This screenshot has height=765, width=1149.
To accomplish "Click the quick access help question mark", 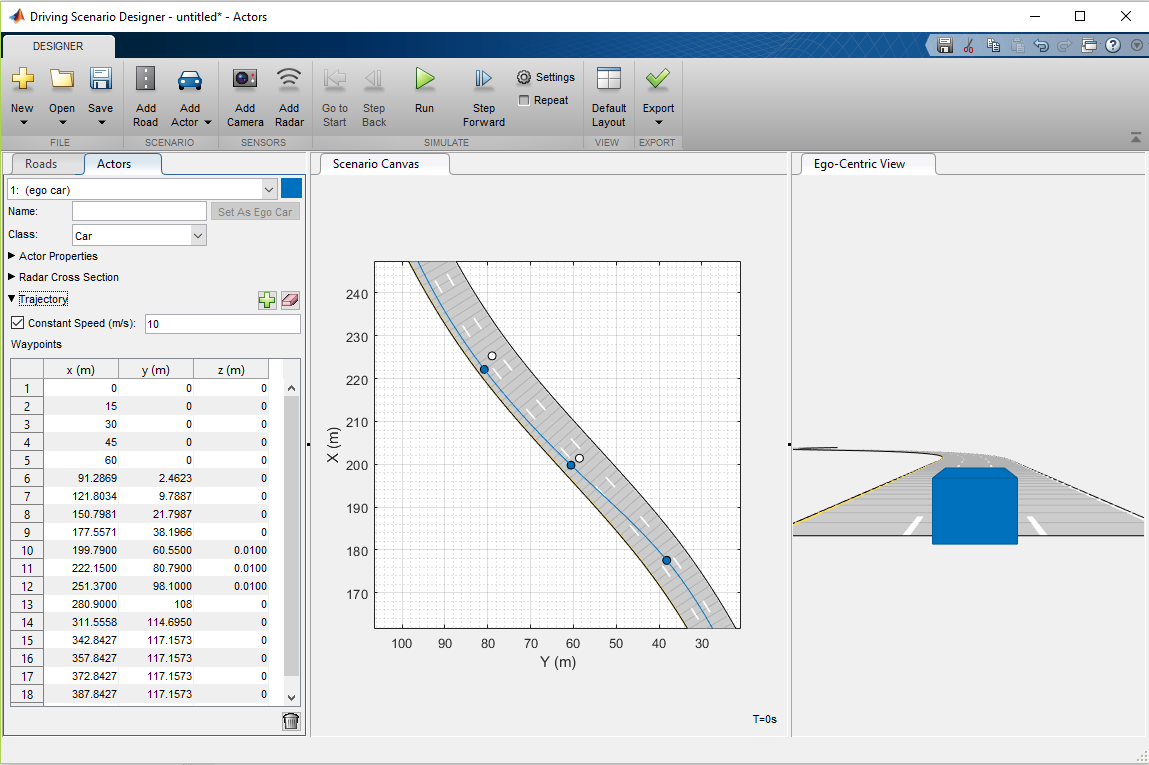I will [x=1113, y=45].
